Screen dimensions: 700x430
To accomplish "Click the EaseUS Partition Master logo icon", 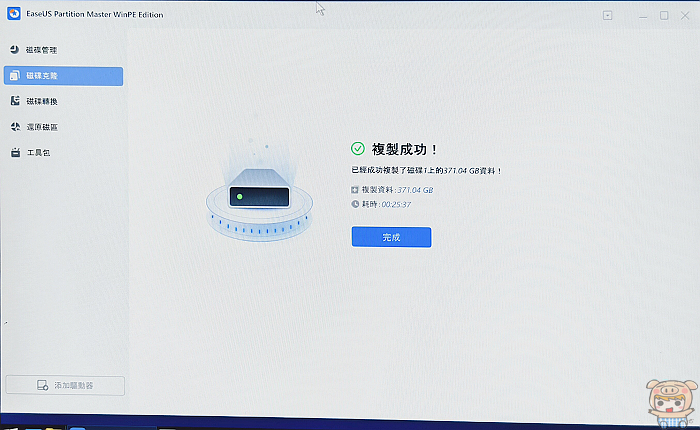I will pos(14,13).
